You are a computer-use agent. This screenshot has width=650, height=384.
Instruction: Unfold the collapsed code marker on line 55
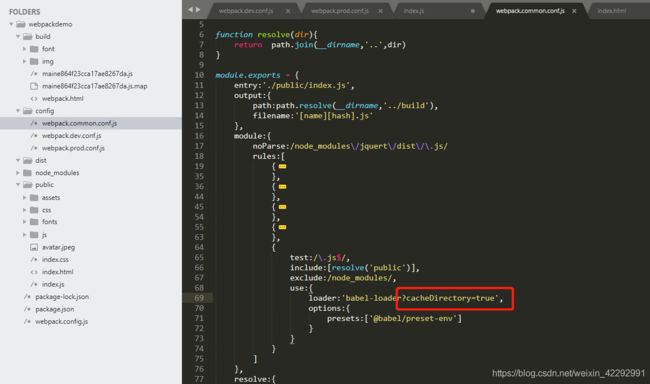282,227
